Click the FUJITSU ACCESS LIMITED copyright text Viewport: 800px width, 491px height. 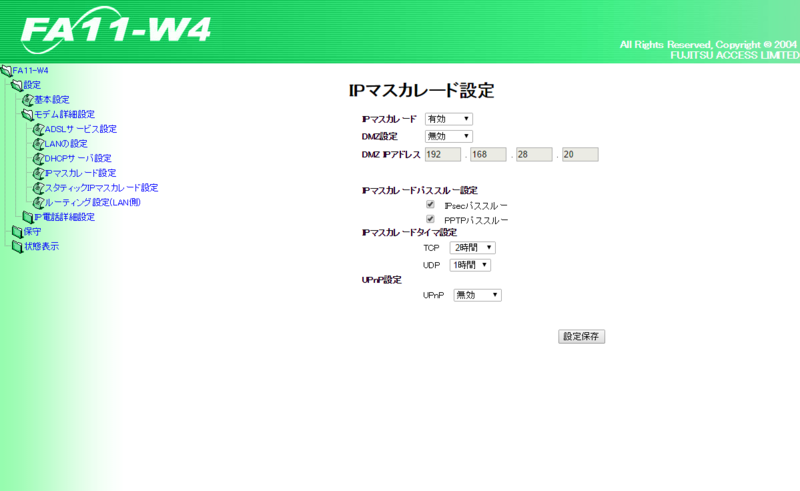tap(735, 55)
